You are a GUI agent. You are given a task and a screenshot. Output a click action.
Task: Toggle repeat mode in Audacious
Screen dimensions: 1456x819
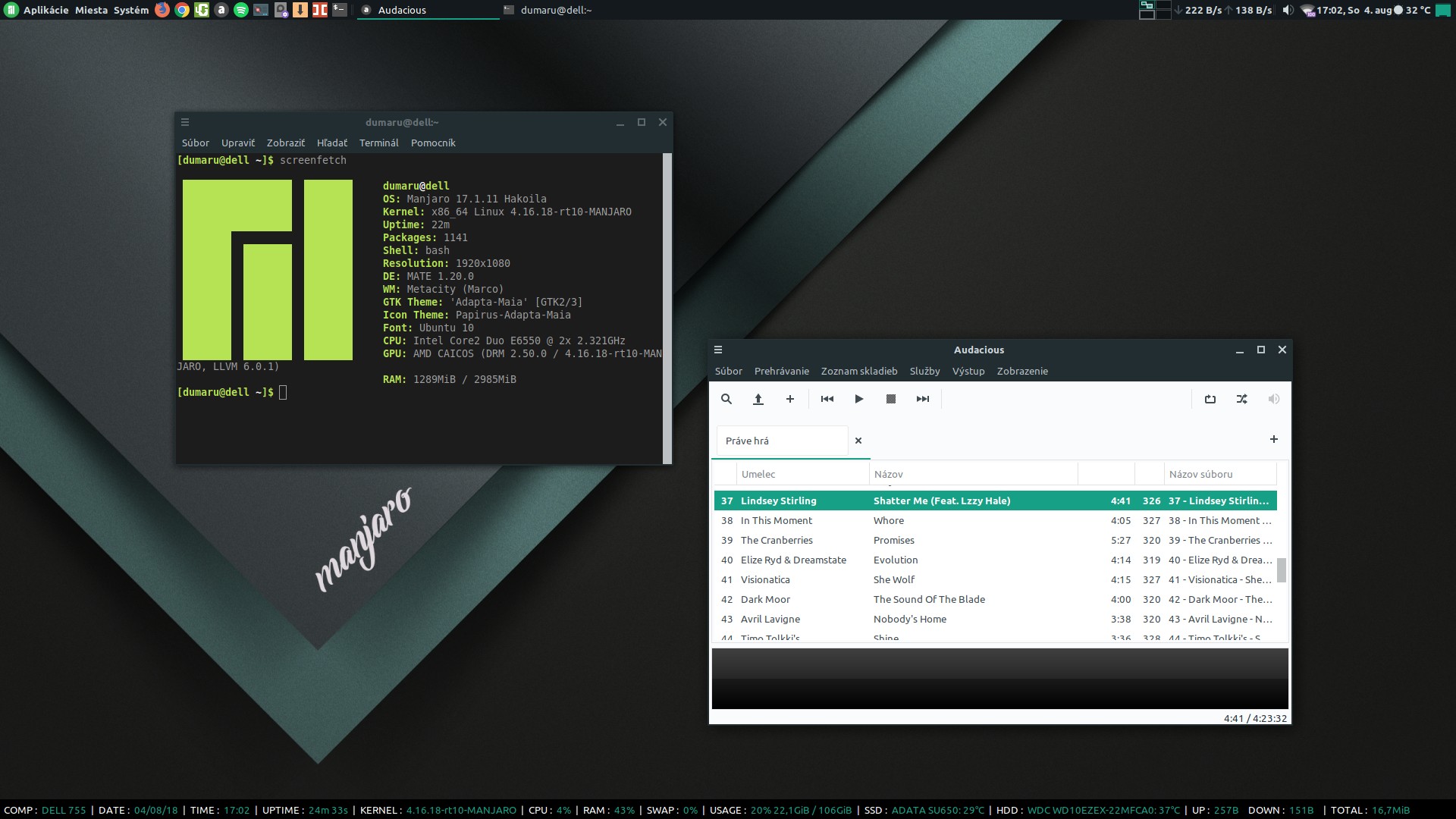(x=1210, y=399)
